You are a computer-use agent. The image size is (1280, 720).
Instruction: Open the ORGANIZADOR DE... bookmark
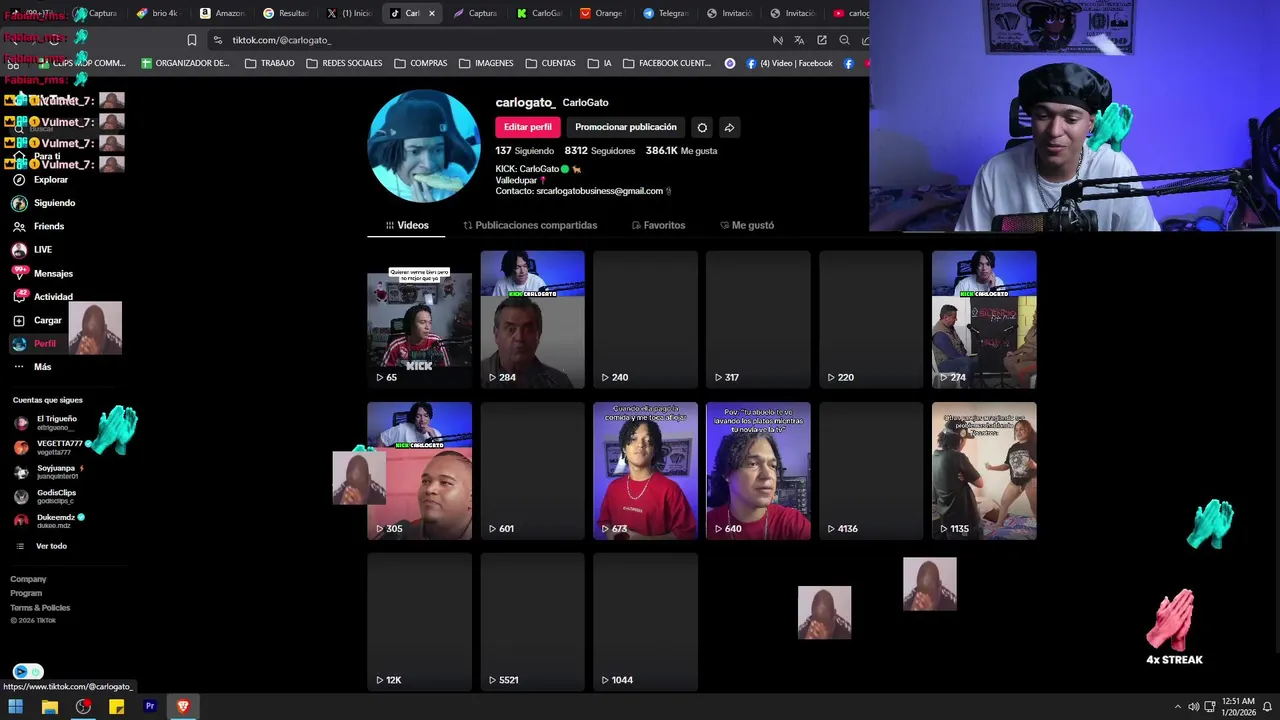[x=185, y=63]
